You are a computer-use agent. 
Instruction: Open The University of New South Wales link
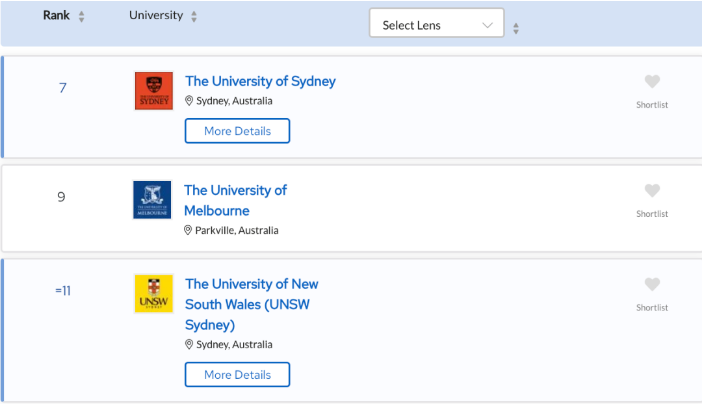[x=252, y=304]
